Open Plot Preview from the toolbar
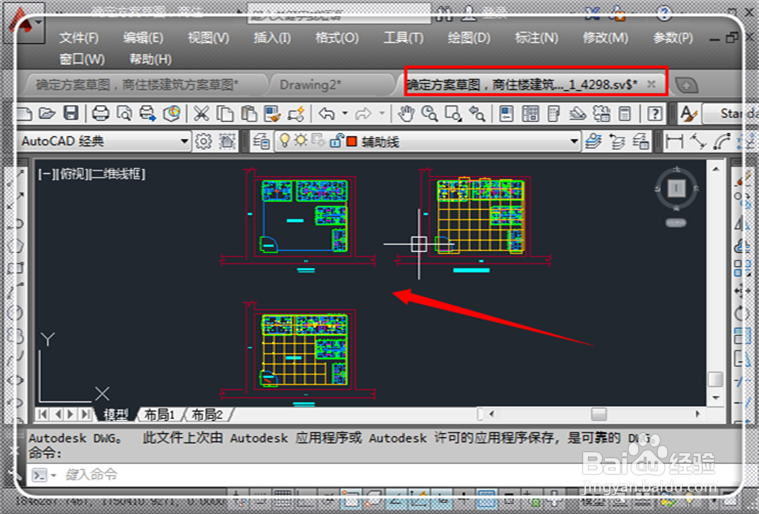 124,114
